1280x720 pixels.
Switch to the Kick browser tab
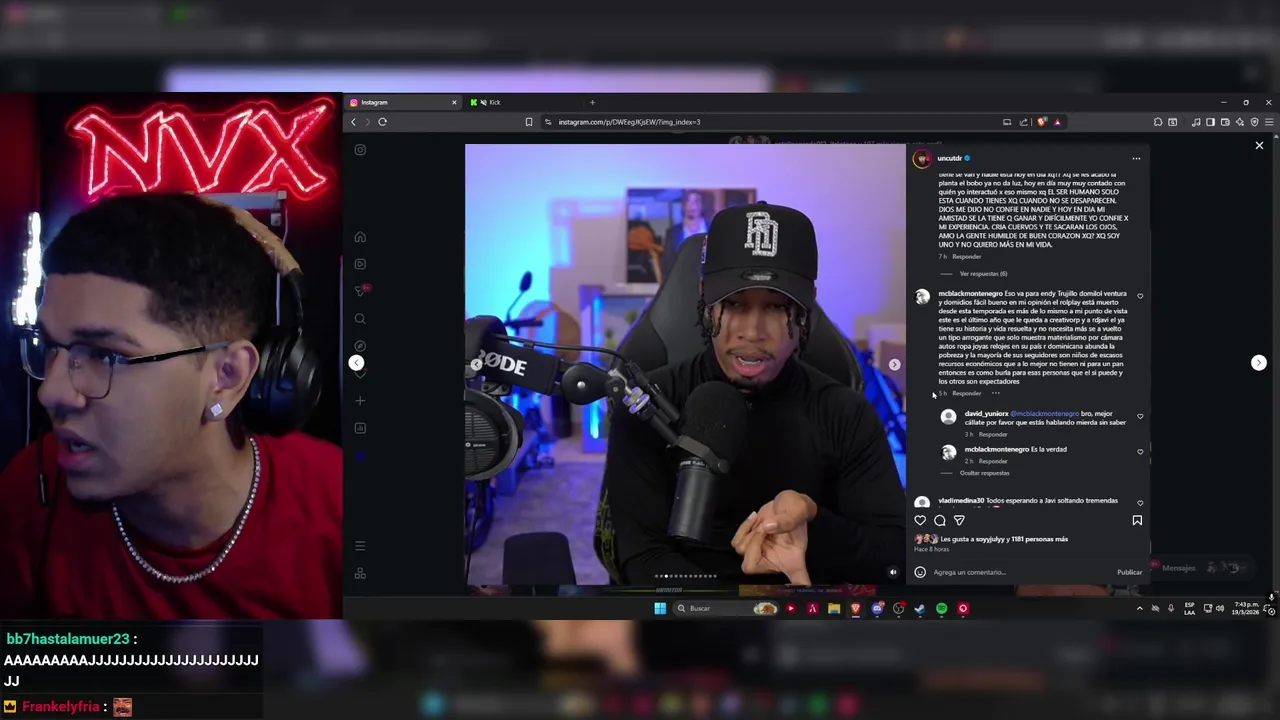tap(523, 102)
